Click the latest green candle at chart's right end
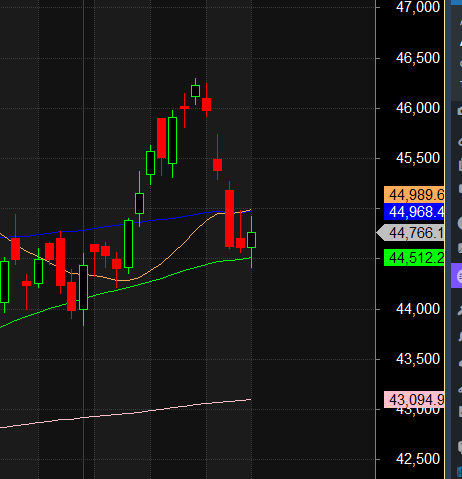Screen dimensions: 462x479 click(251, 240)
